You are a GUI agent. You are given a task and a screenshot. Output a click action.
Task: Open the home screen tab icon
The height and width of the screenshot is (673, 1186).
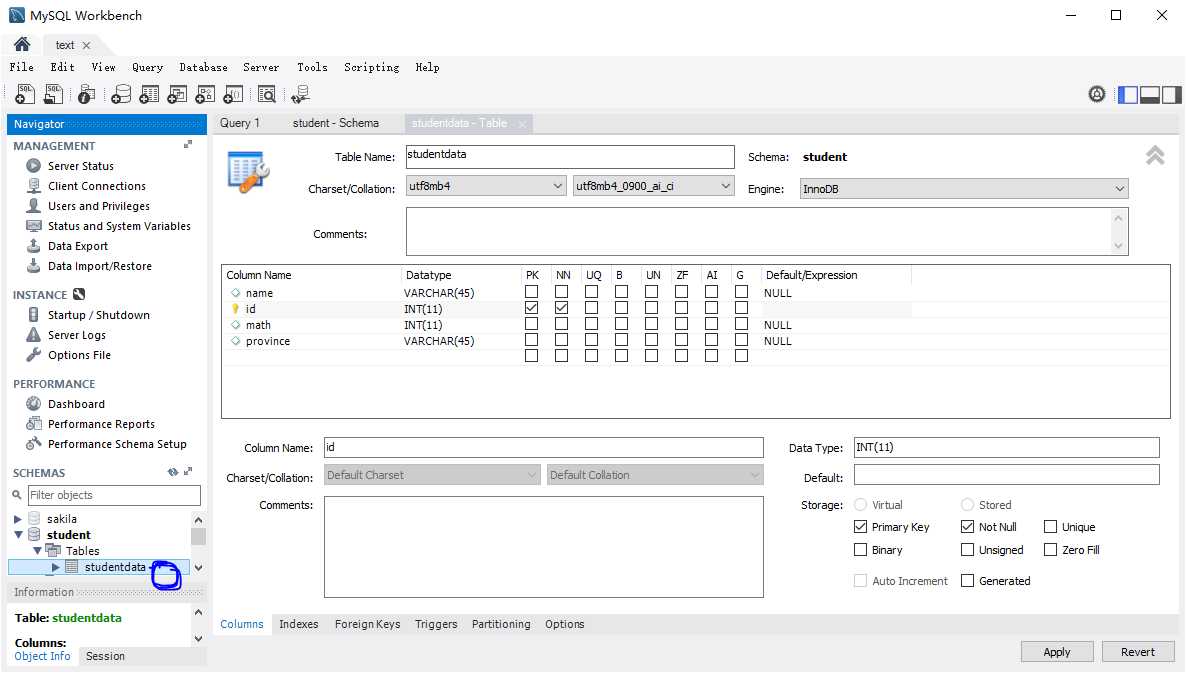[x=22, y=45]
